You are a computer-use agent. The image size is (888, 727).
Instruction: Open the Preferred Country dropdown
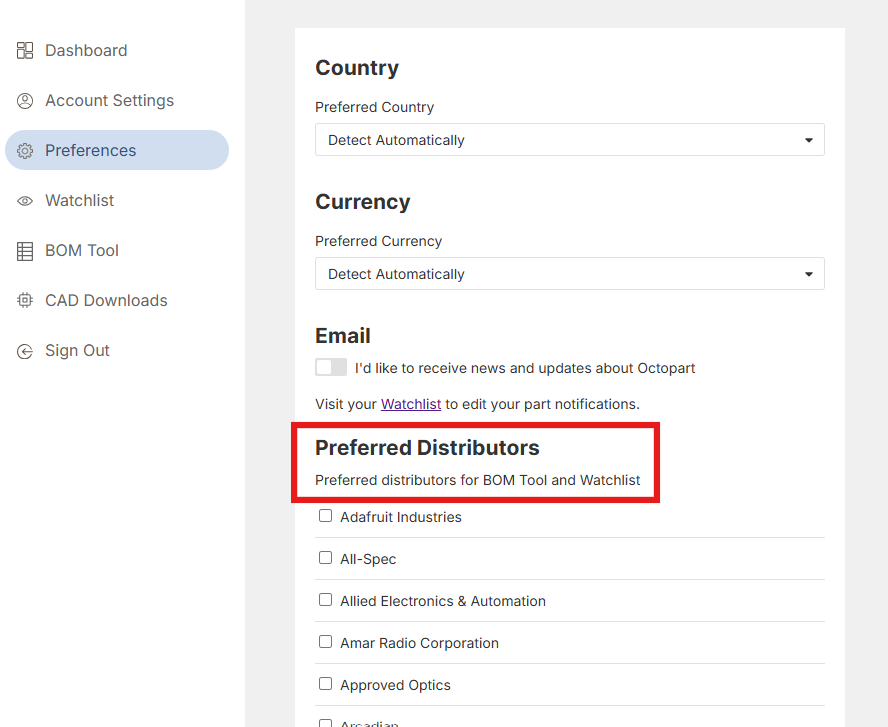pos(569,139)
